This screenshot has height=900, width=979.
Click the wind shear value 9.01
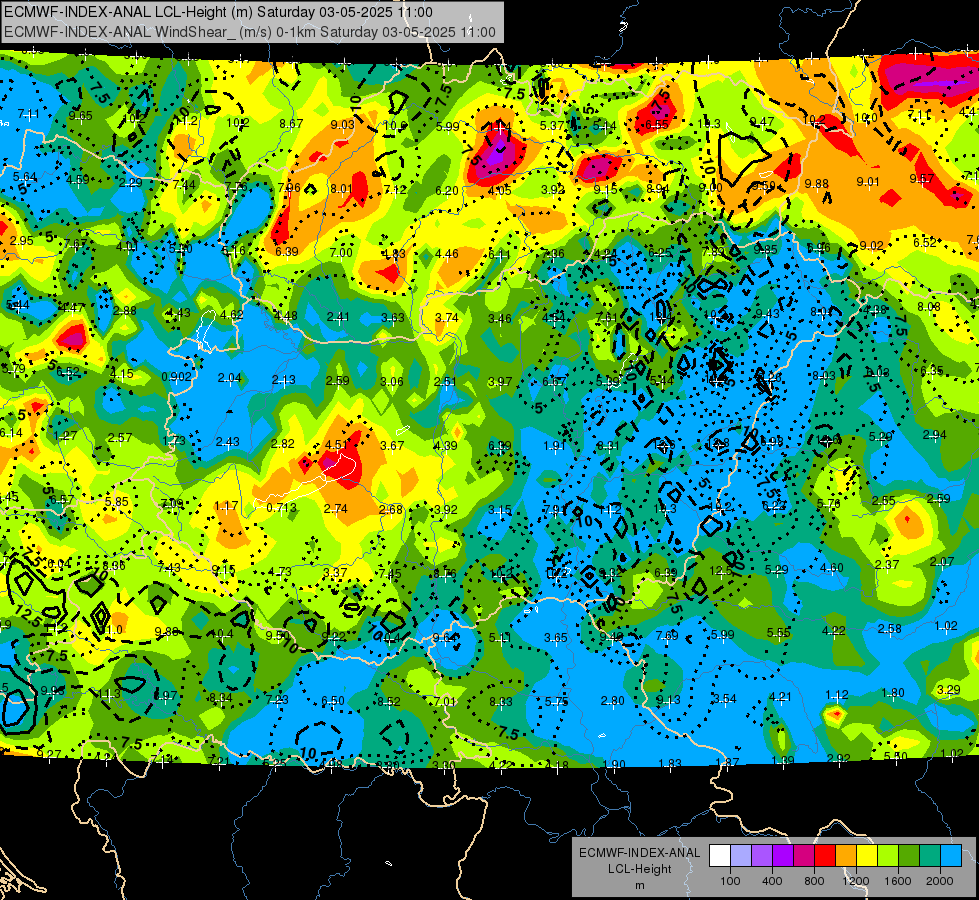click(x=868, y=181)
